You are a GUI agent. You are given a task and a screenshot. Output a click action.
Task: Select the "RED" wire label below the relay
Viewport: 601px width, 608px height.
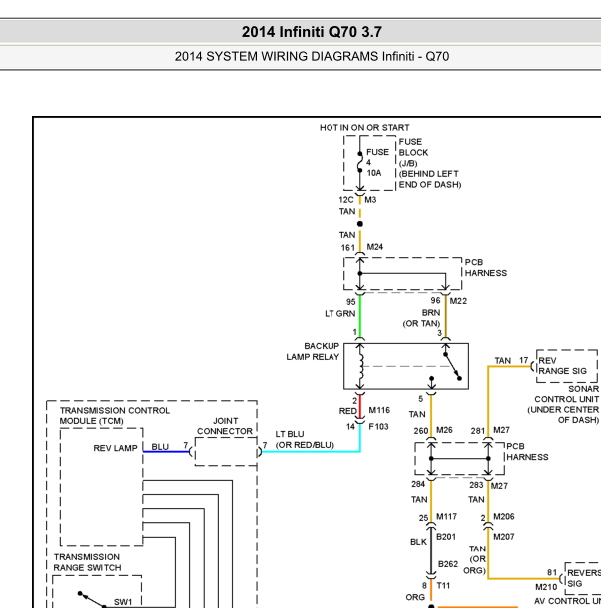[347, 411]
